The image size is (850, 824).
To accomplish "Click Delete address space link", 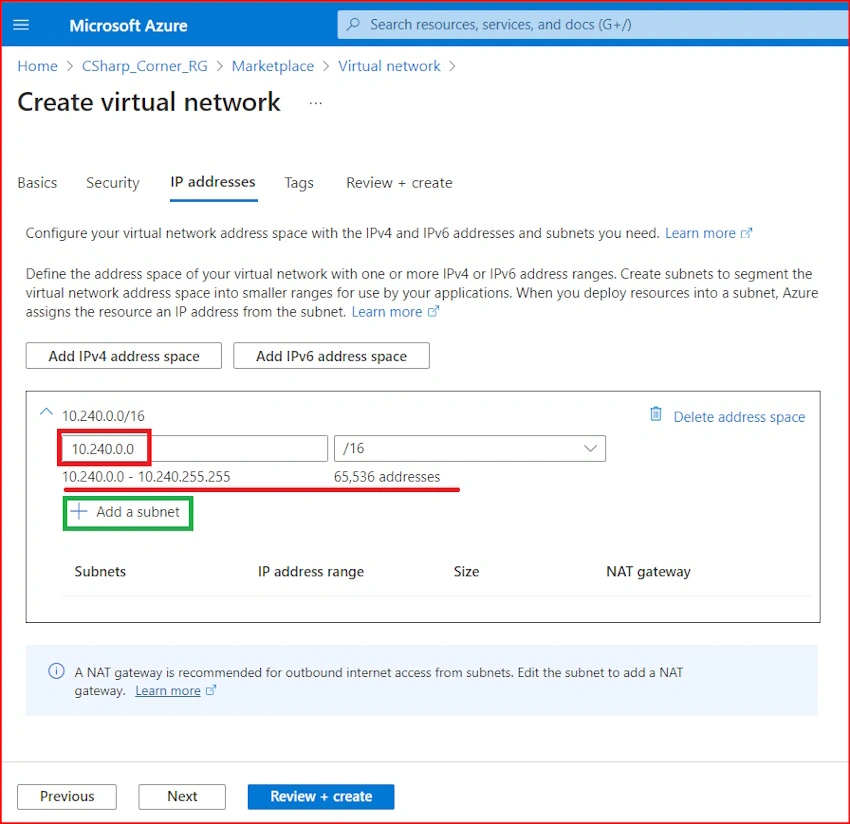I will click(739, 417).
